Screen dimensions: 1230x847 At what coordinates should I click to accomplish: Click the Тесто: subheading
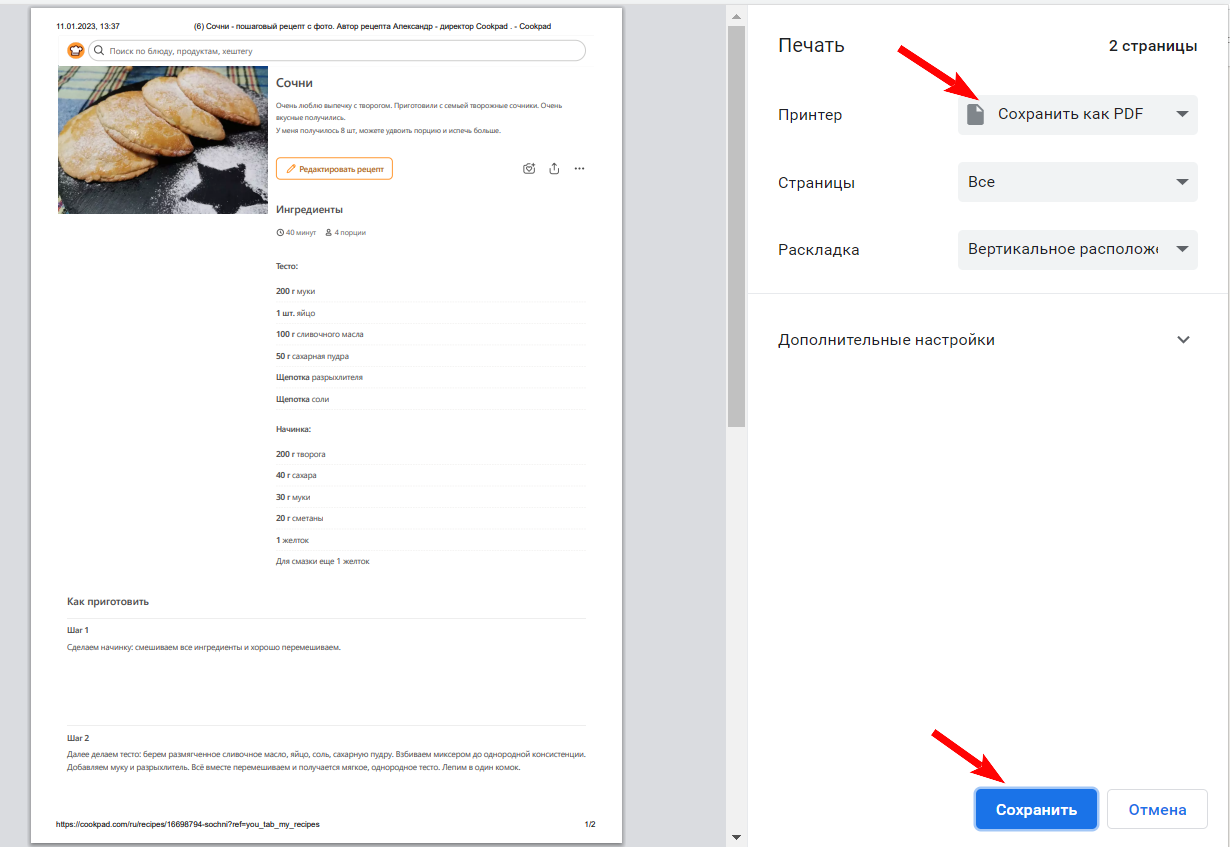pos(287,266)
